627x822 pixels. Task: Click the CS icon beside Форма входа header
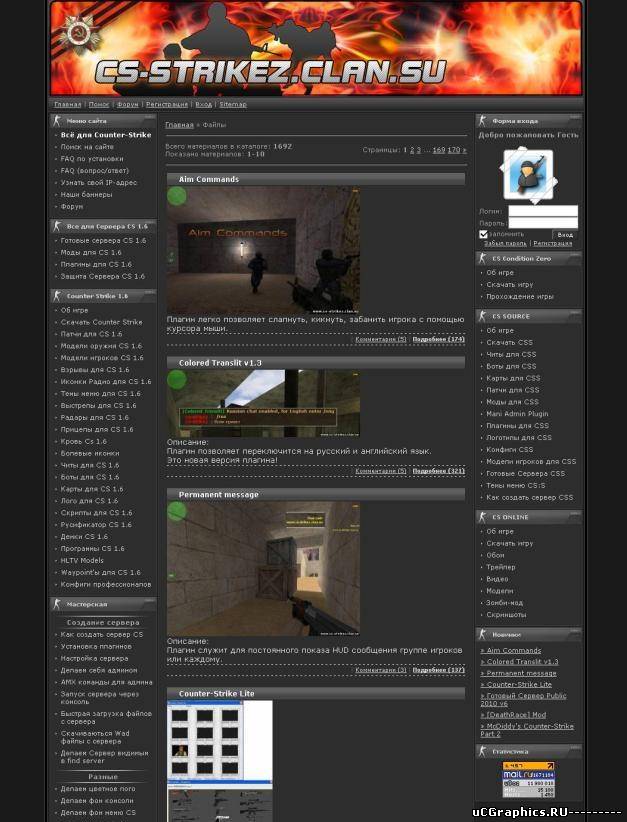pos(482,121)
